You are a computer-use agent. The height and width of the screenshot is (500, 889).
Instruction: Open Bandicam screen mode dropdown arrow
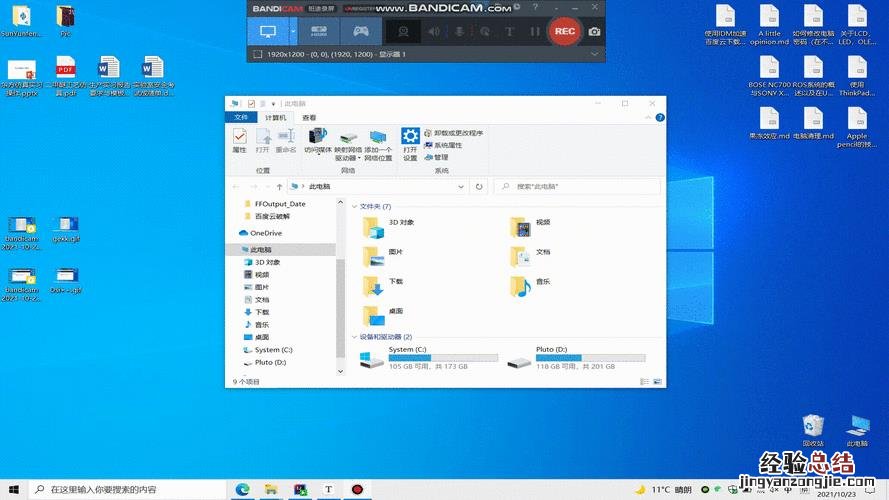click(293, 31)
